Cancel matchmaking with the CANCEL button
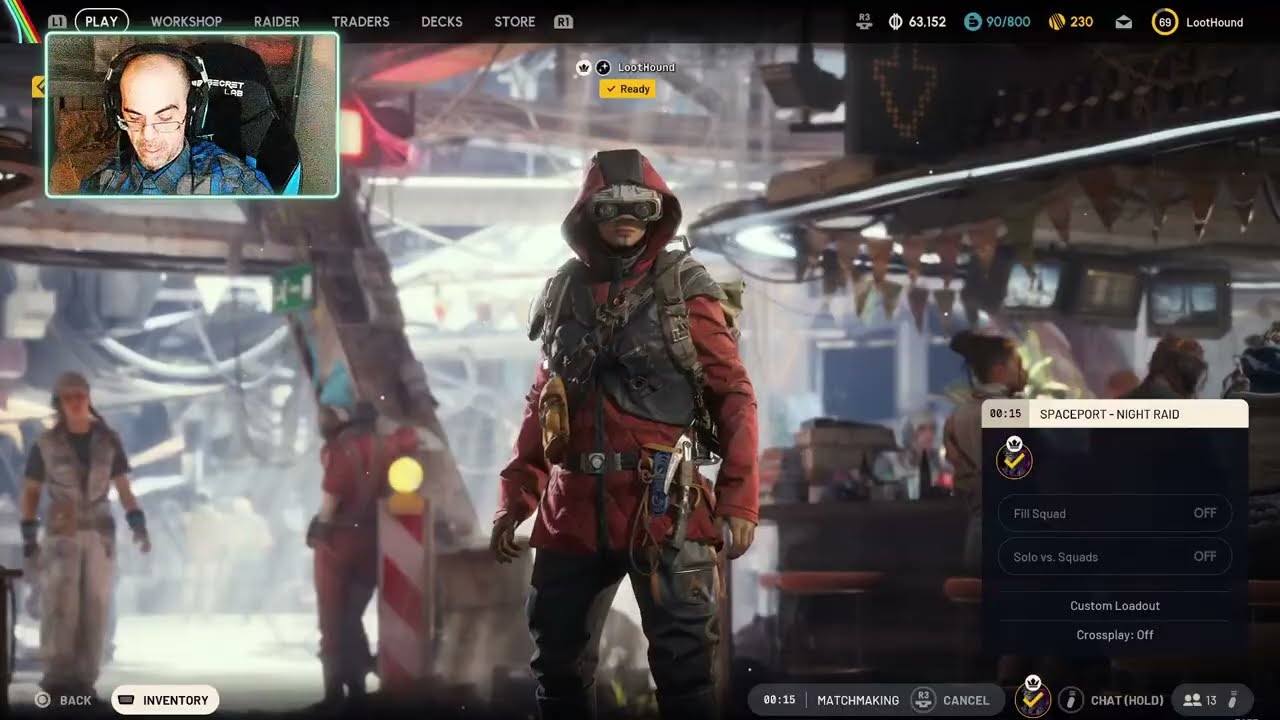This screenshot has height=720, width=1280. click(966, 700)
